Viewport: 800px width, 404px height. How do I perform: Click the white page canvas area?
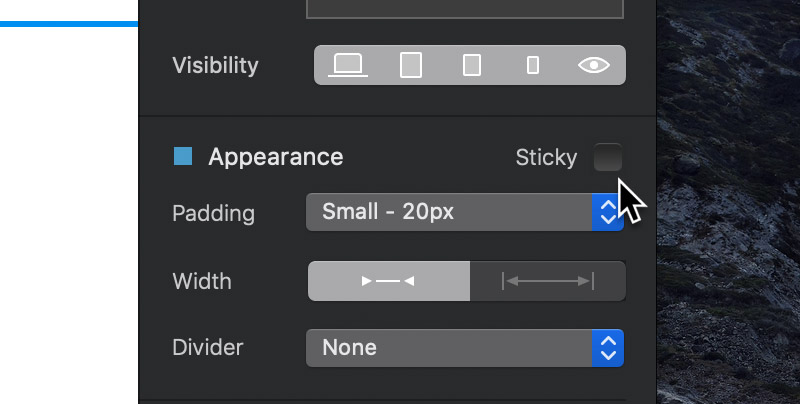tap(69, 214)
